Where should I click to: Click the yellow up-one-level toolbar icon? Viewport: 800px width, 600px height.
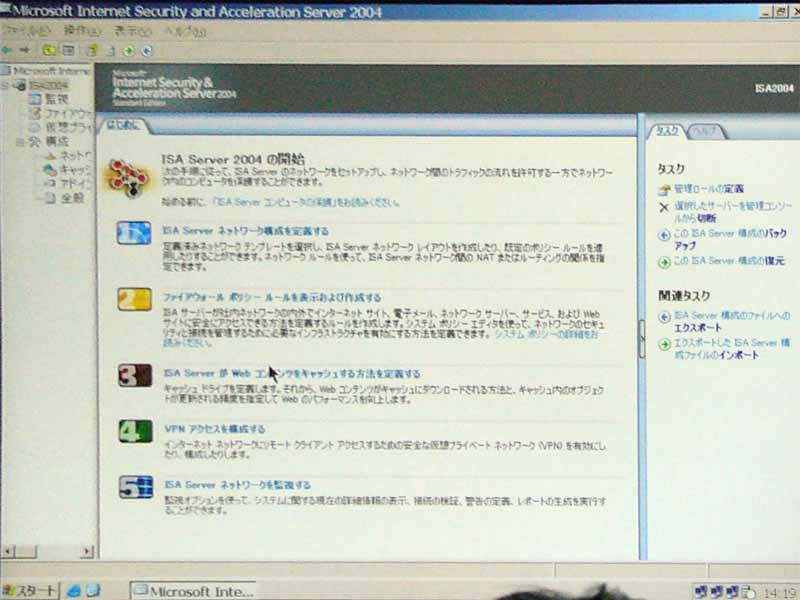48,50
